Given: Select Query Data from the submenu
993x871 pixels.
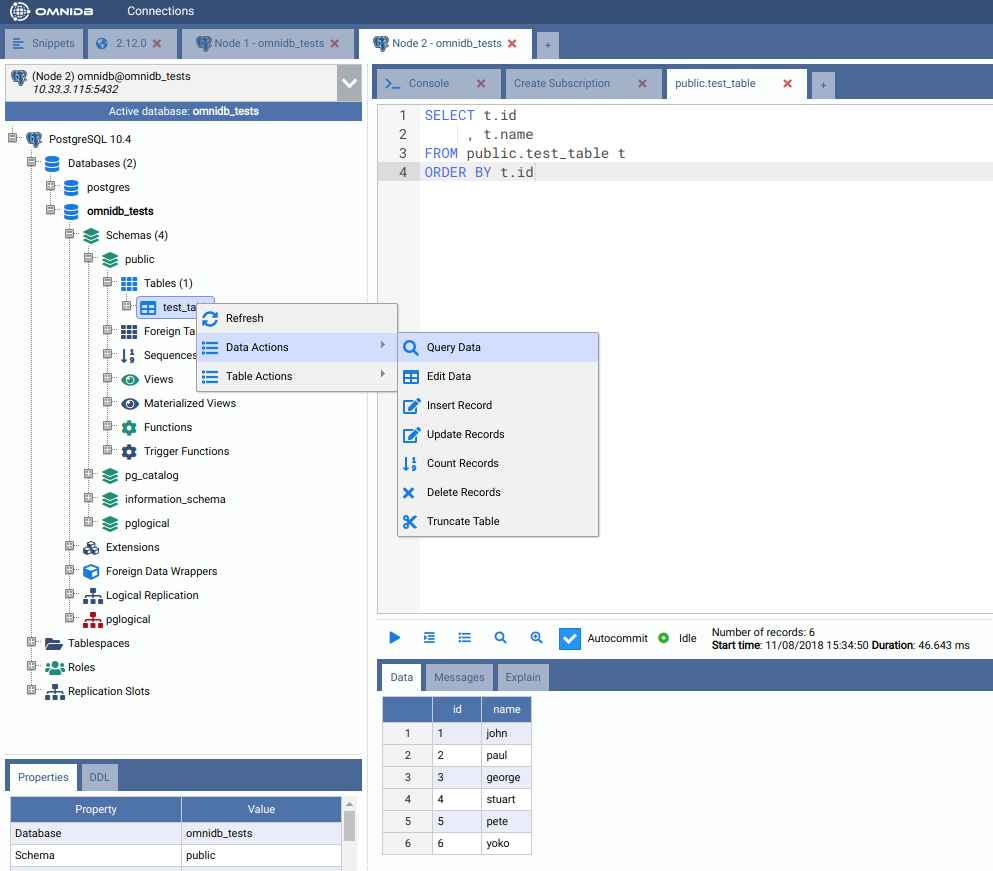Looking at the screenshot, I should [454, 347].
